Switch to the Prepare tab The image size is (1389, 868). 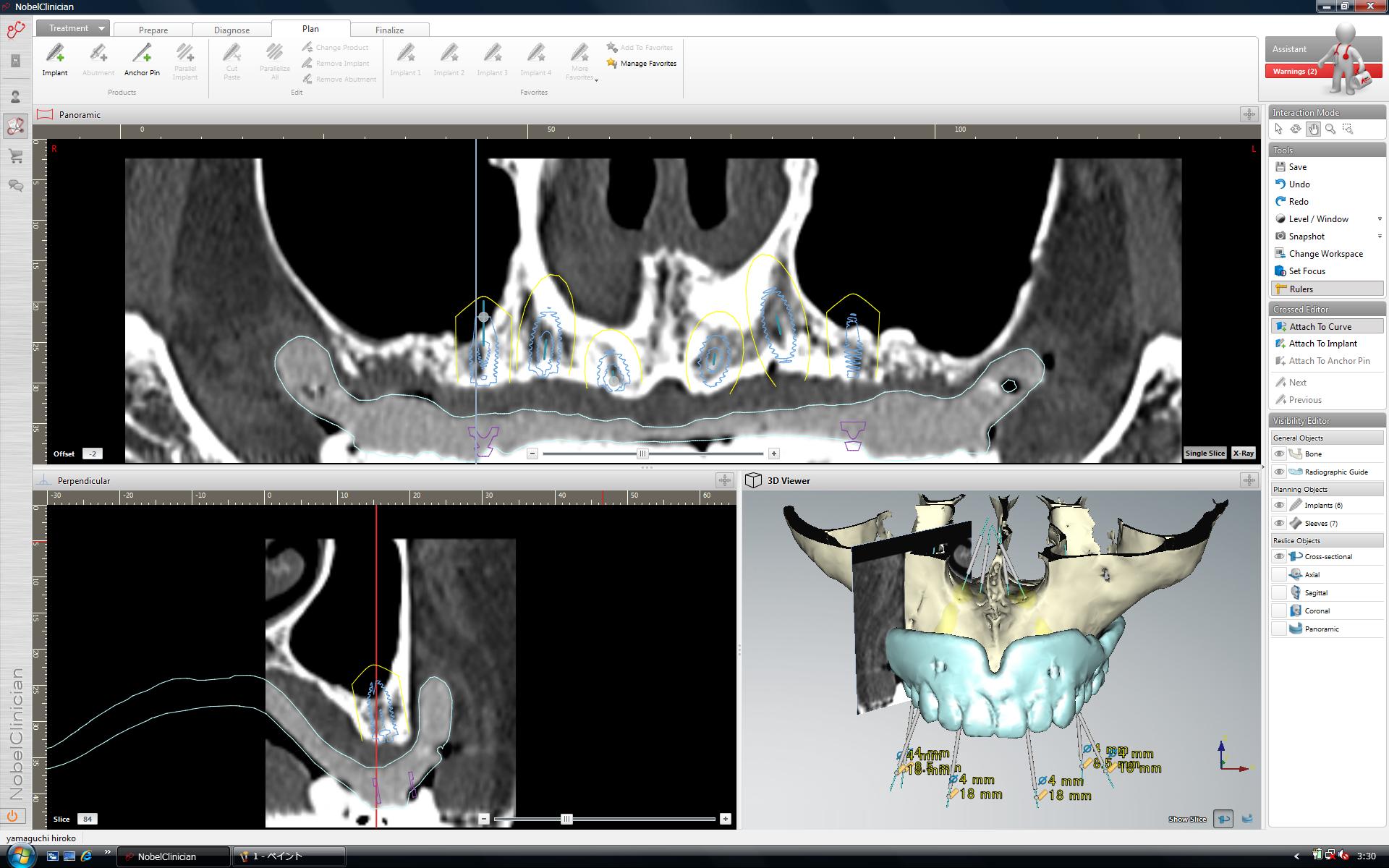click(x=153, y=30)
